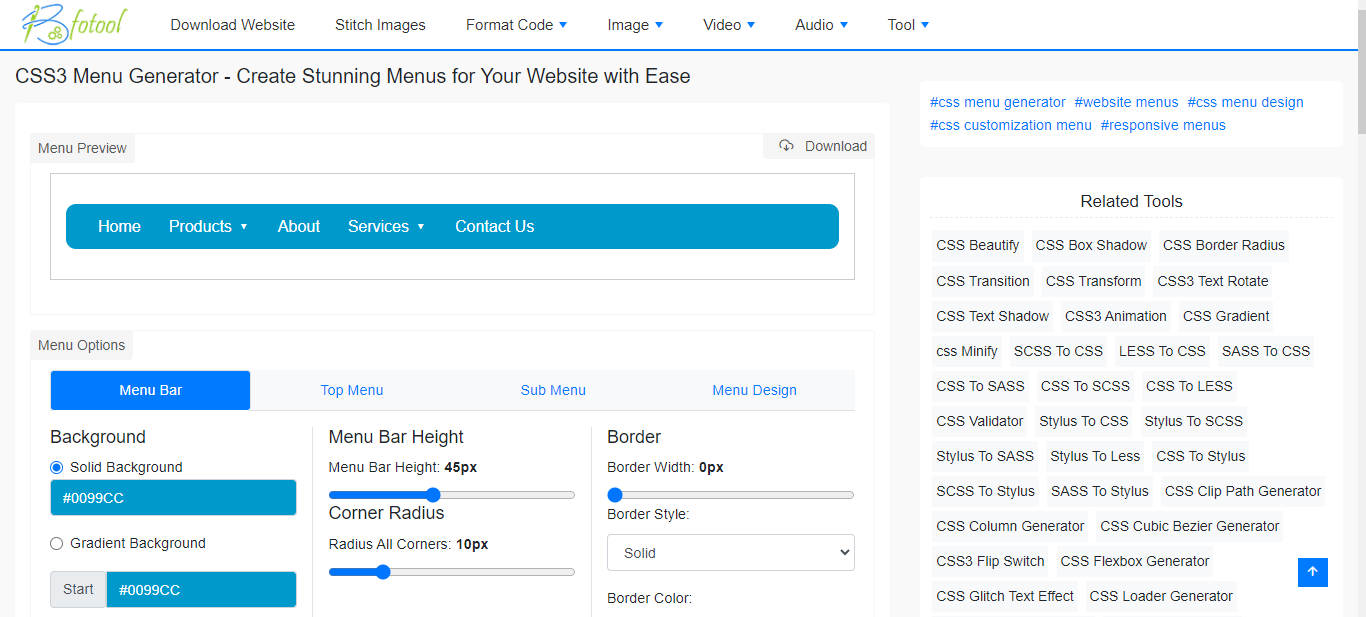This screenshot has height=617, width=1366.
Task: Adjust the Menu Bar Height slider
Action: tap(432, 494)
